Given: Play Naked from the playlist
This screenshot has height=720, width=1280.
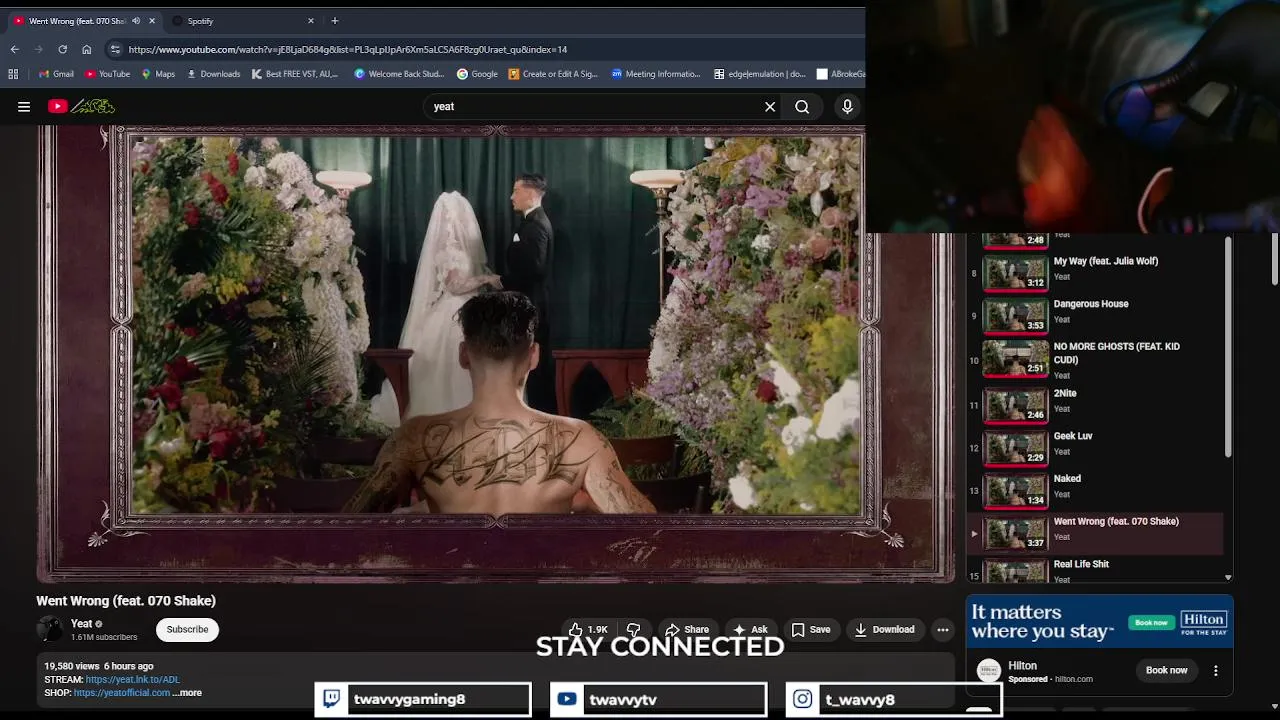Looking at the screenshot, I should (1095, 490).
